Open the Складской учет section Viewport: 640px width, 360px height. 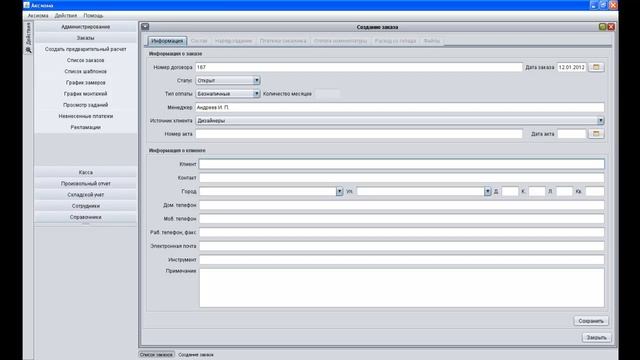86,195
